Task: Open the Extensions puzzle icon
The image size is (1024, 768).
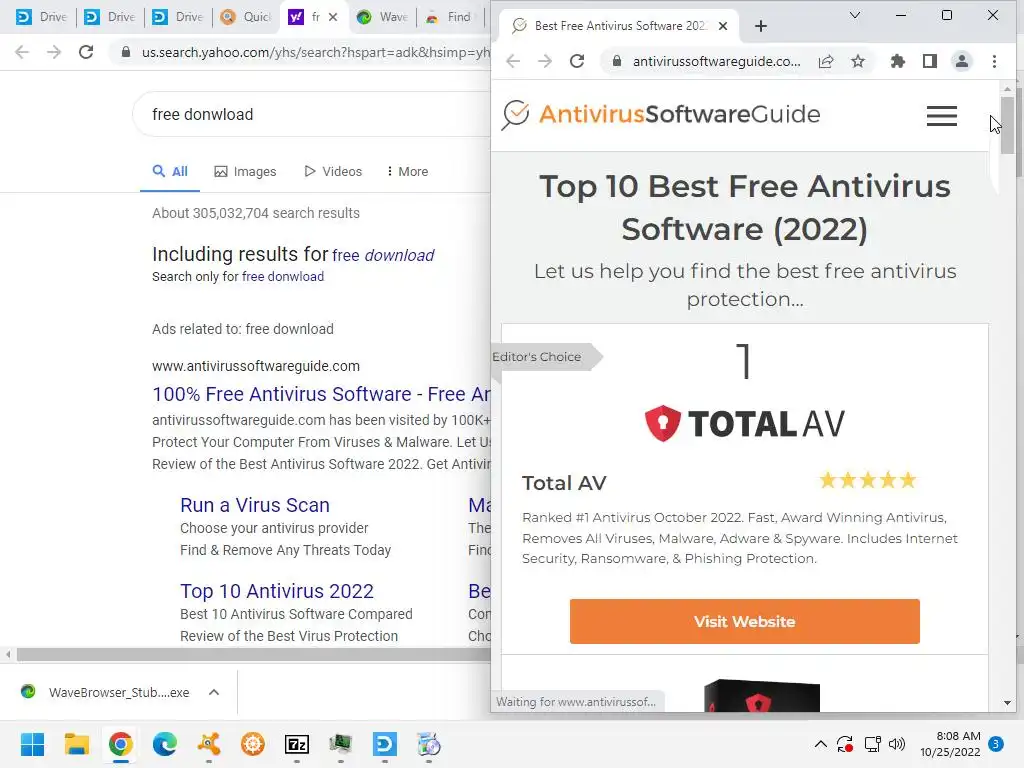Action: pos(898,61)
